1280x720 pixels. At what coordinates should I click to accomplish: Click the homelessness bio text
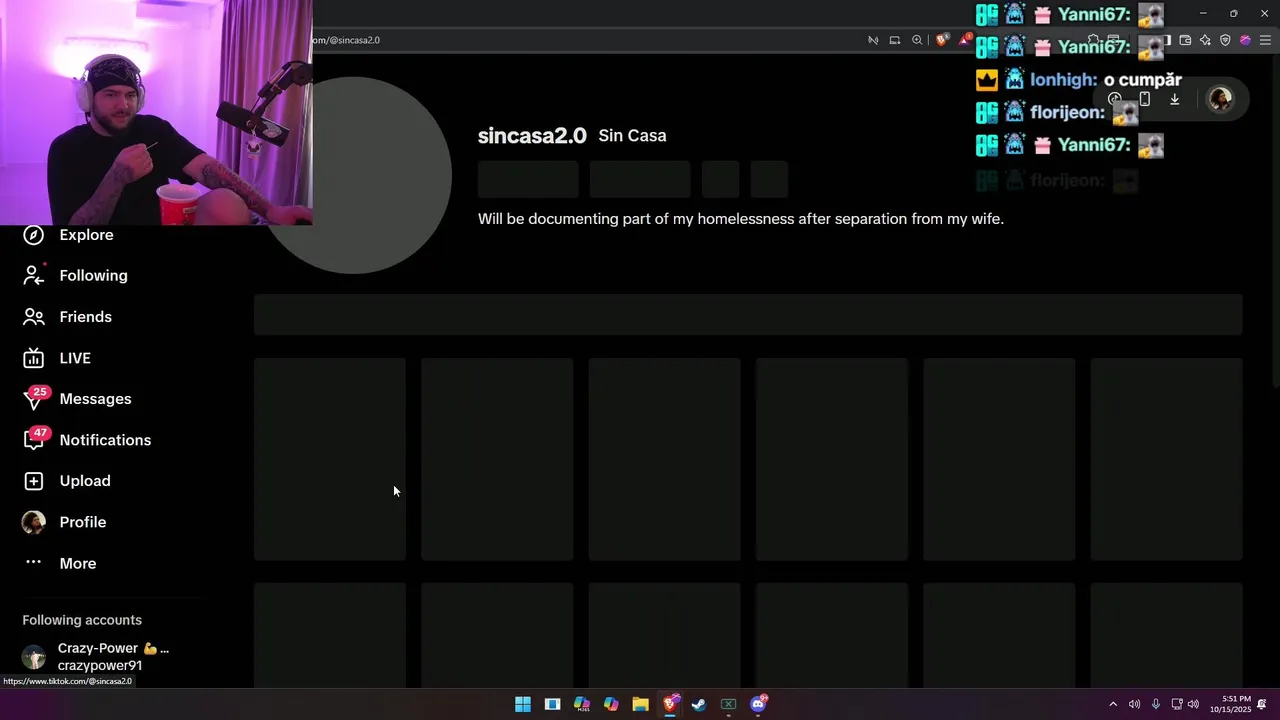741,219
